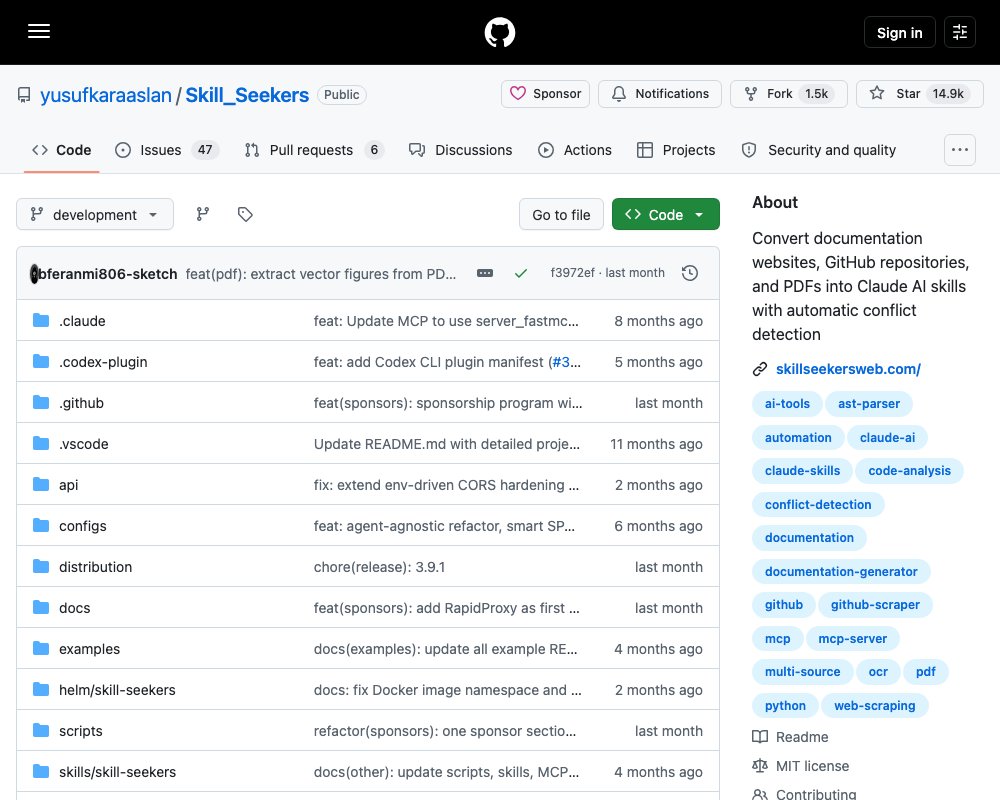Select the code-analysis topic tag
The width and height of the screenshot is (1000, 800).
(x=909, y=471)
